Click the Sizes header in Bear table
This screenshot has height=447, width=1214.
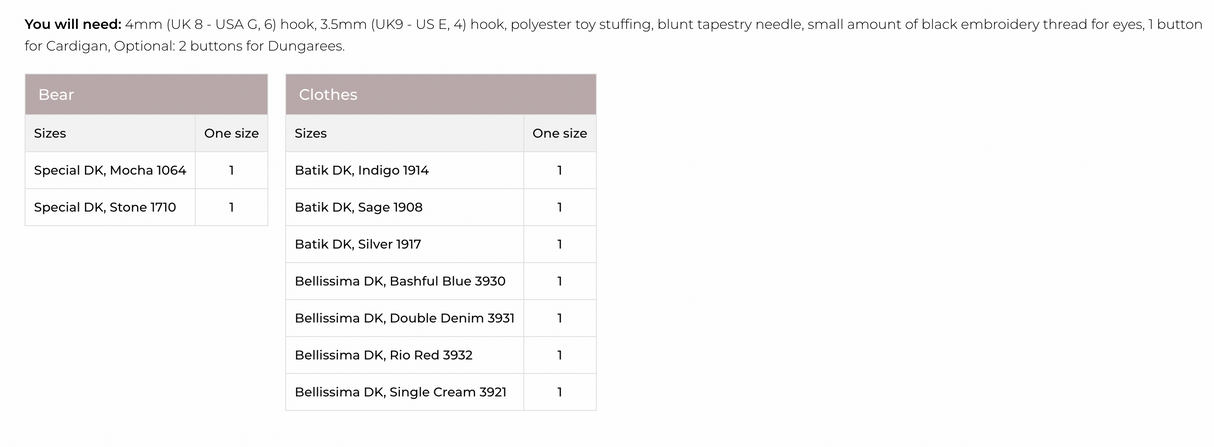click(x=50, y=133)
